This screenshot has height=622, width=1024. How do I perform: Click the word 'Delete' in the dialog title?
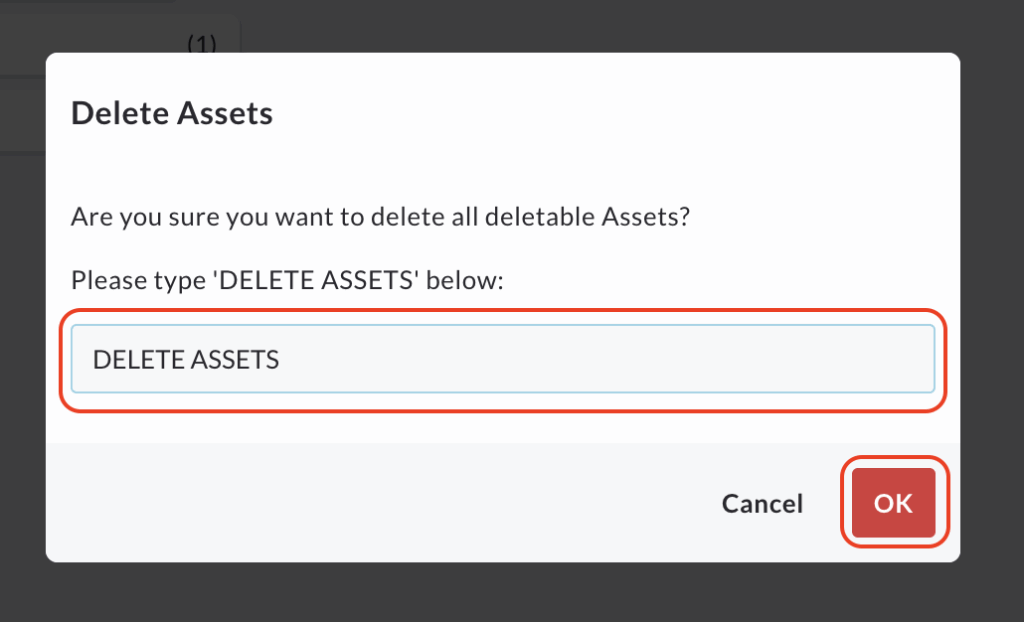click(x=120, y=113)
